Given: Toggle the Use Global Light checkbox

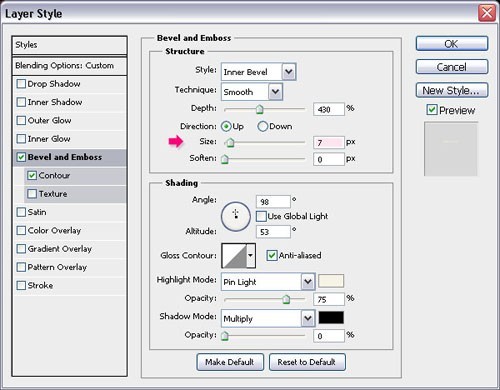Looking at the screenshot, I should [261, 216].
